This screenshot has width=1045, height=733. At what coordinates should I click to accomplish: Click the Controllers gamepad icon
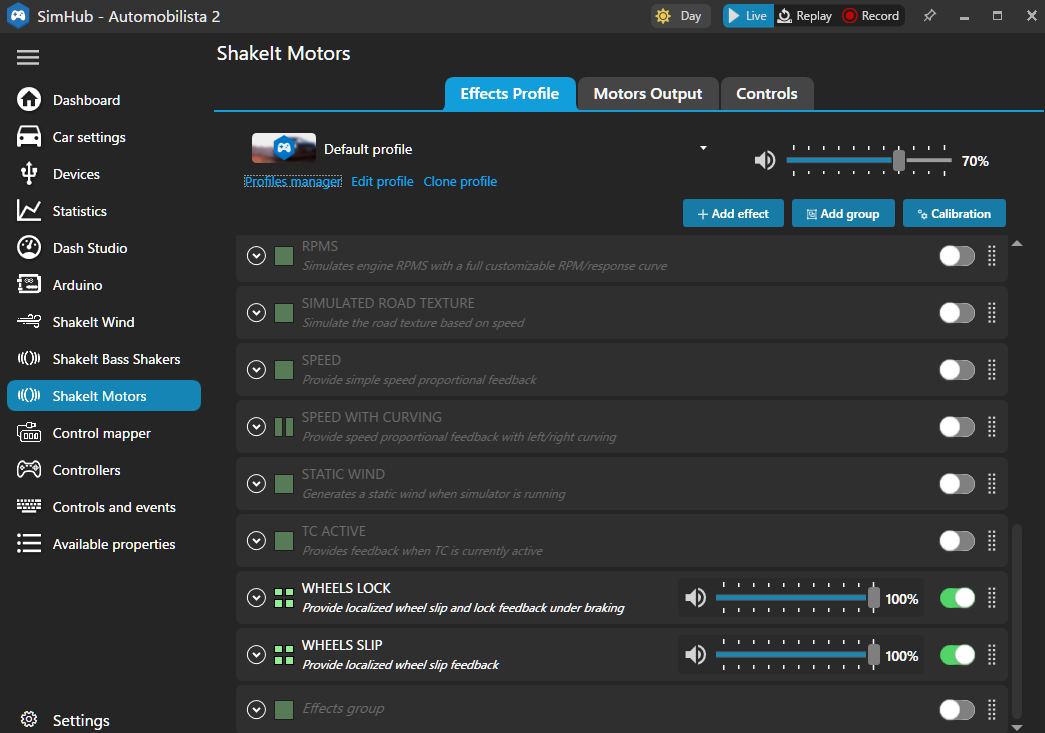tap(29, 469)
